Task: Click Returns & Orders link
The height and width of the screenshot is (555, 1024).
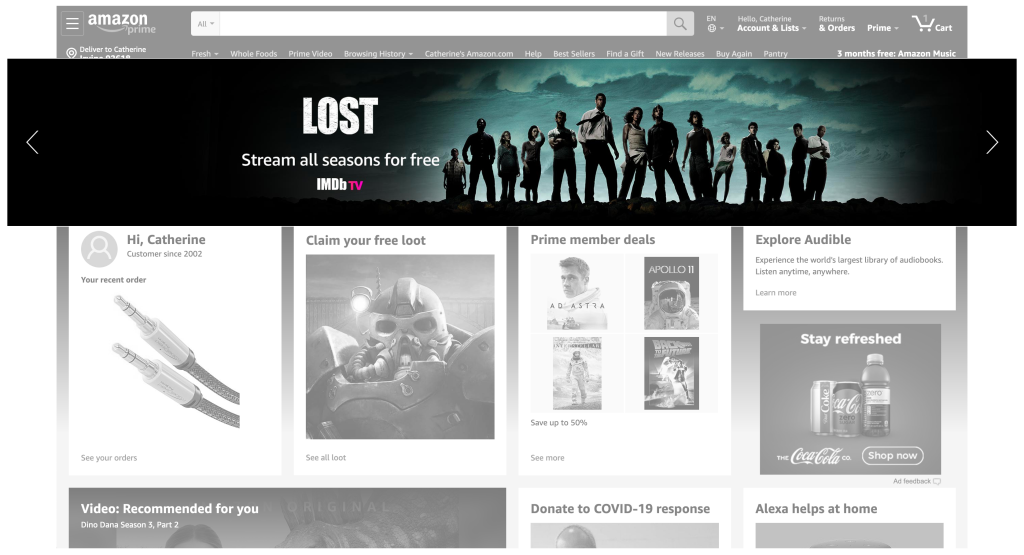Action: (x=837, y=24)
